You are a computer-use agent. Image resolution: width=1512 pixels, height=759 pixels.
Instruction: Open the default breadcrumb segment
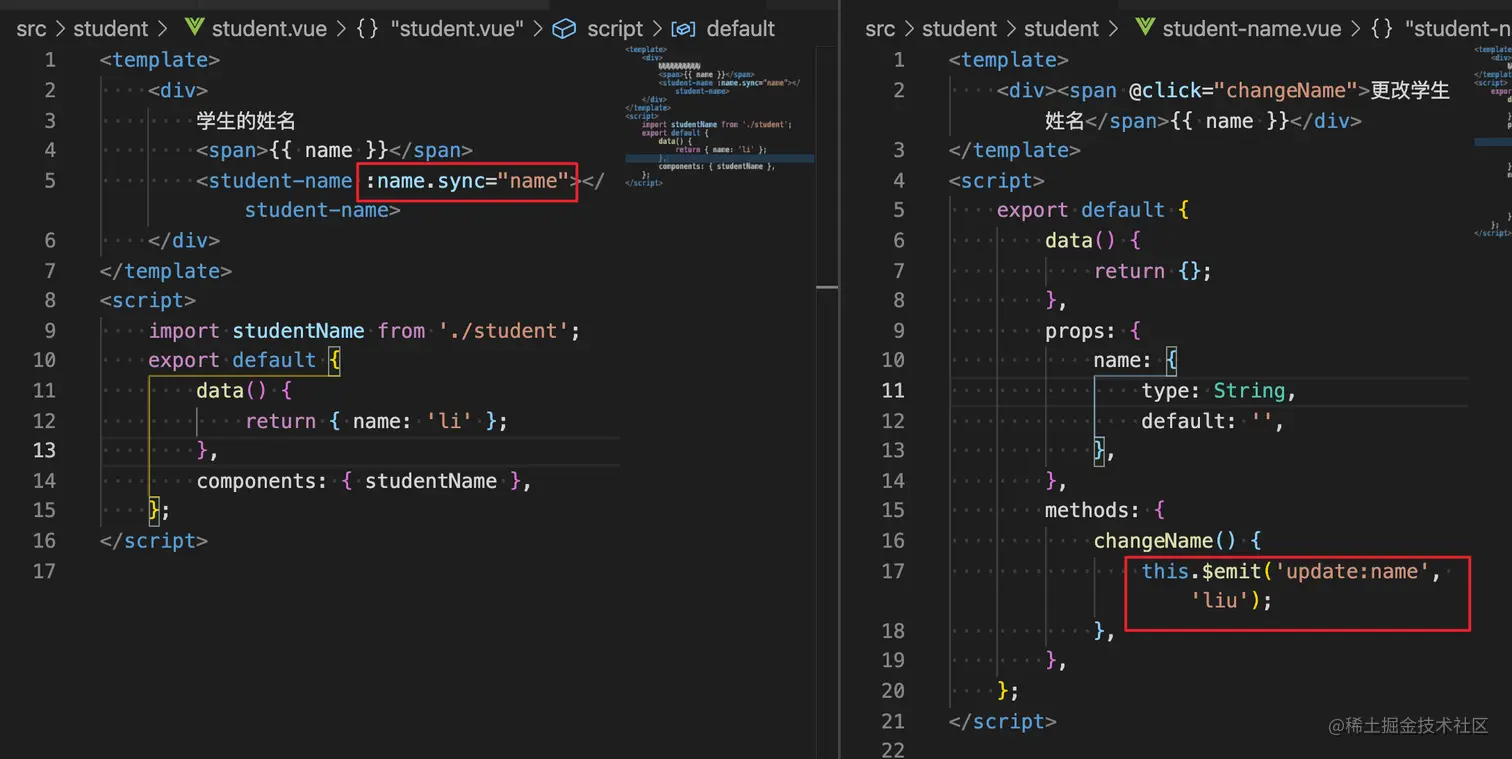(x=741, y=29)
